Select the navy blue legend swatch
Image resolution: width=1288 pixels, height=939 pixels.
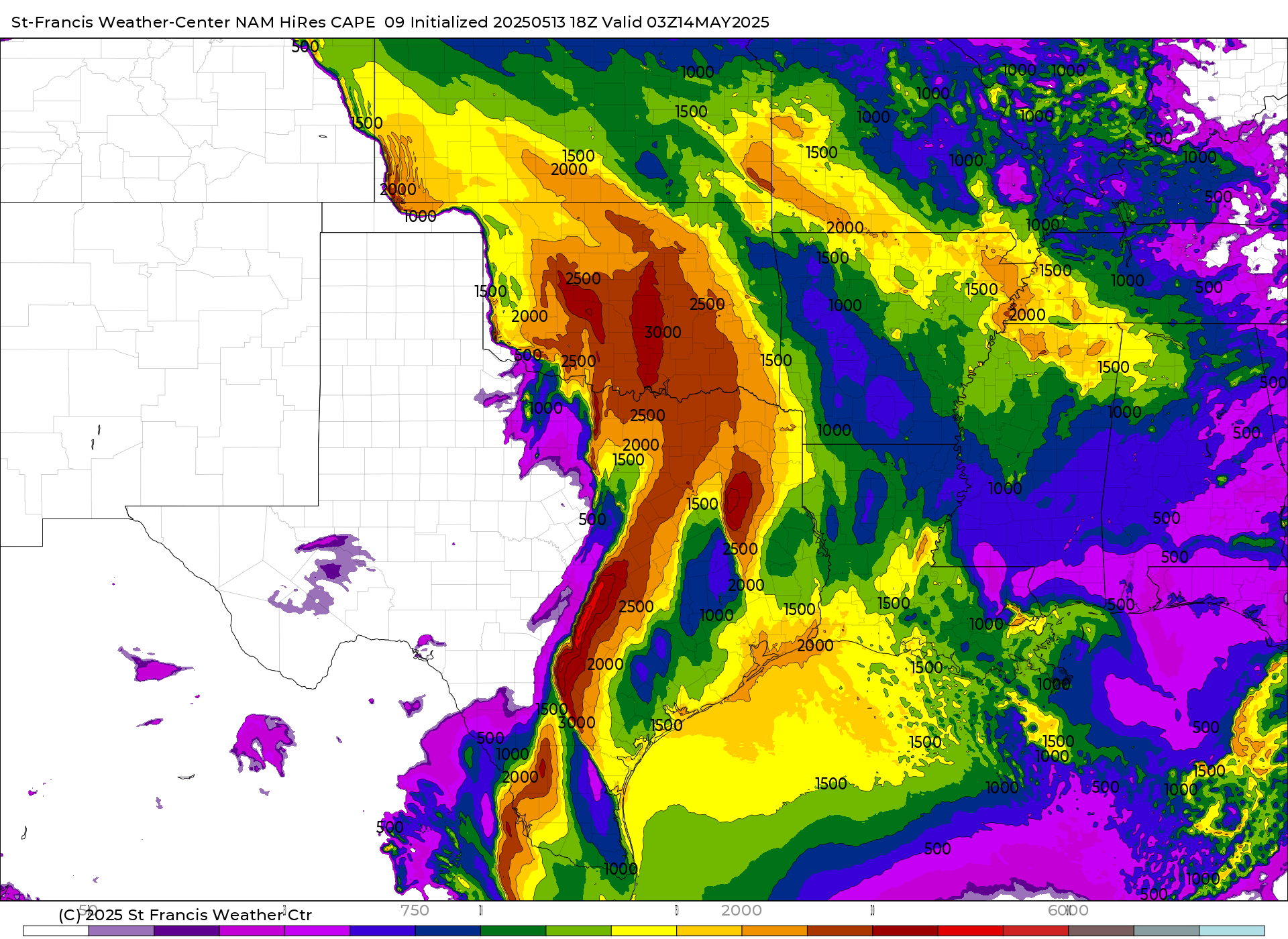pos(448,930)
